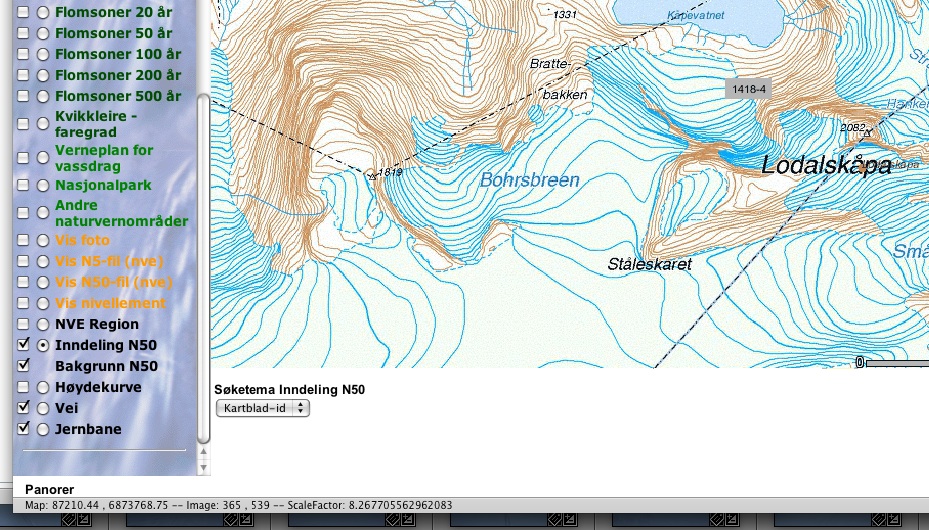Open the Kartblad-id dropdown
The width and height of the screenshot is (929, 530).
(x=263, y=408)
